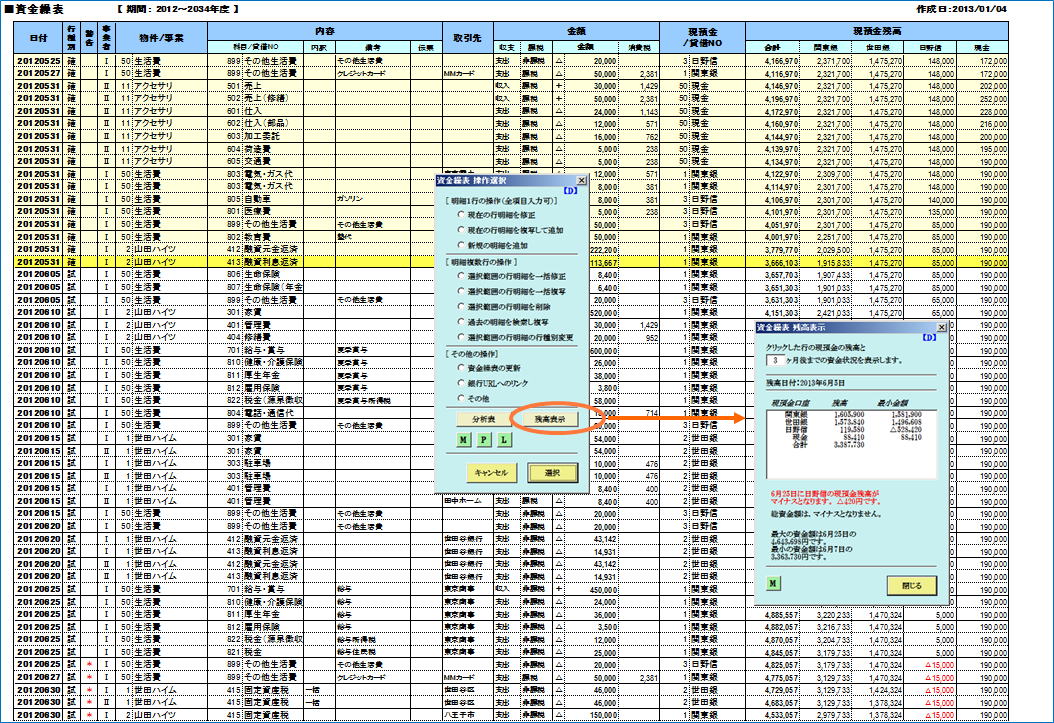Click the date cell 20120527
Screen dimensions: 1054x723
(39, 73)
